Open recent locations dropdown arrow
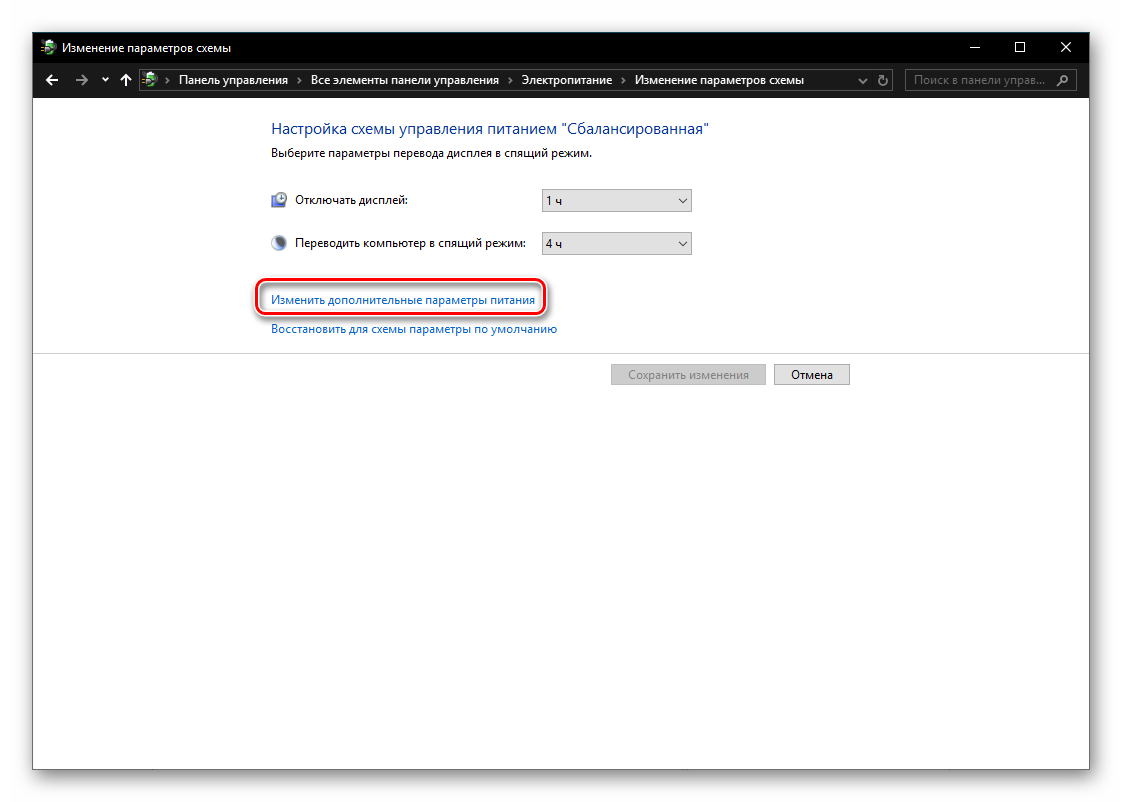1122x802 pixels. [105, 80]
